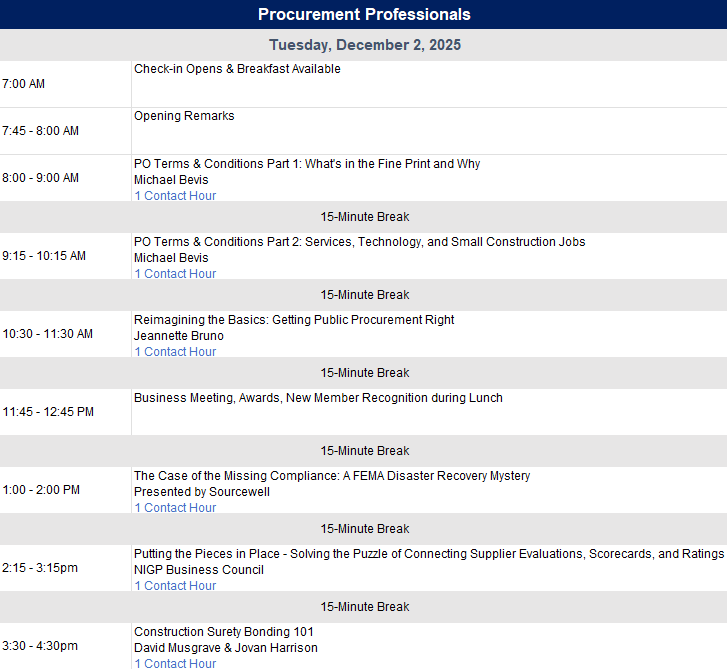The image size is (727, 669).
Task: Click presenters David Musgrave & Jovan Harrison
Action: click(226, 648)
